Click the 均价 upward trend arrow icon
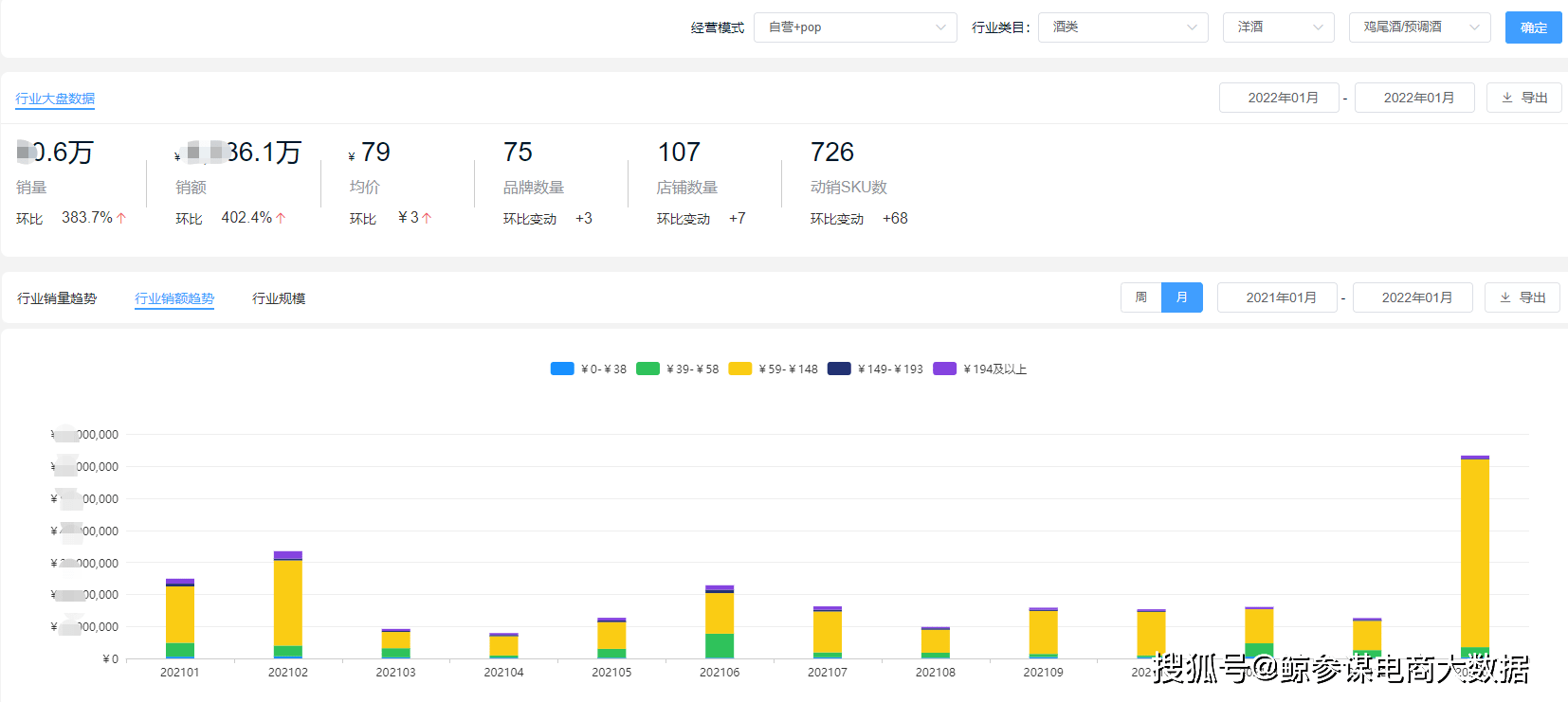Screen dimensions: 1568x702 [427, 218]
